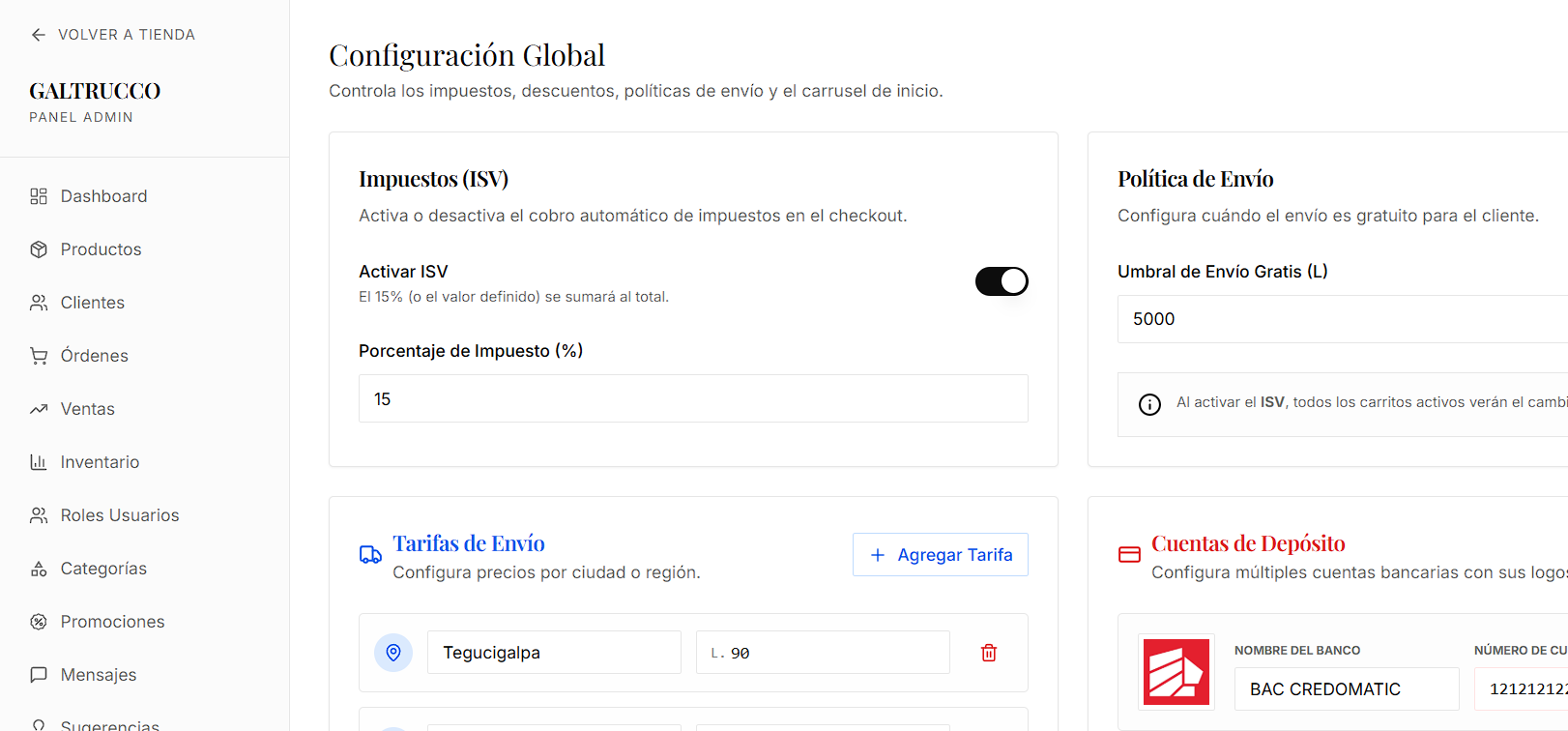Open Dashboard from the sidebar

pos(103,196)
